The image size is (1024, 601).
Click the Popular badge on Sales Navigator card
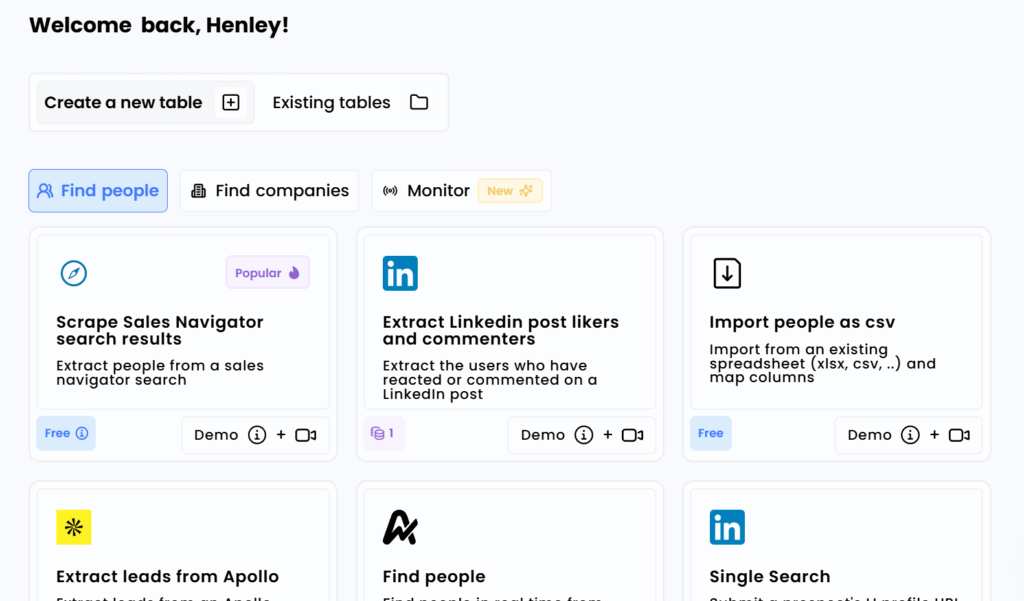click(267, 273)
